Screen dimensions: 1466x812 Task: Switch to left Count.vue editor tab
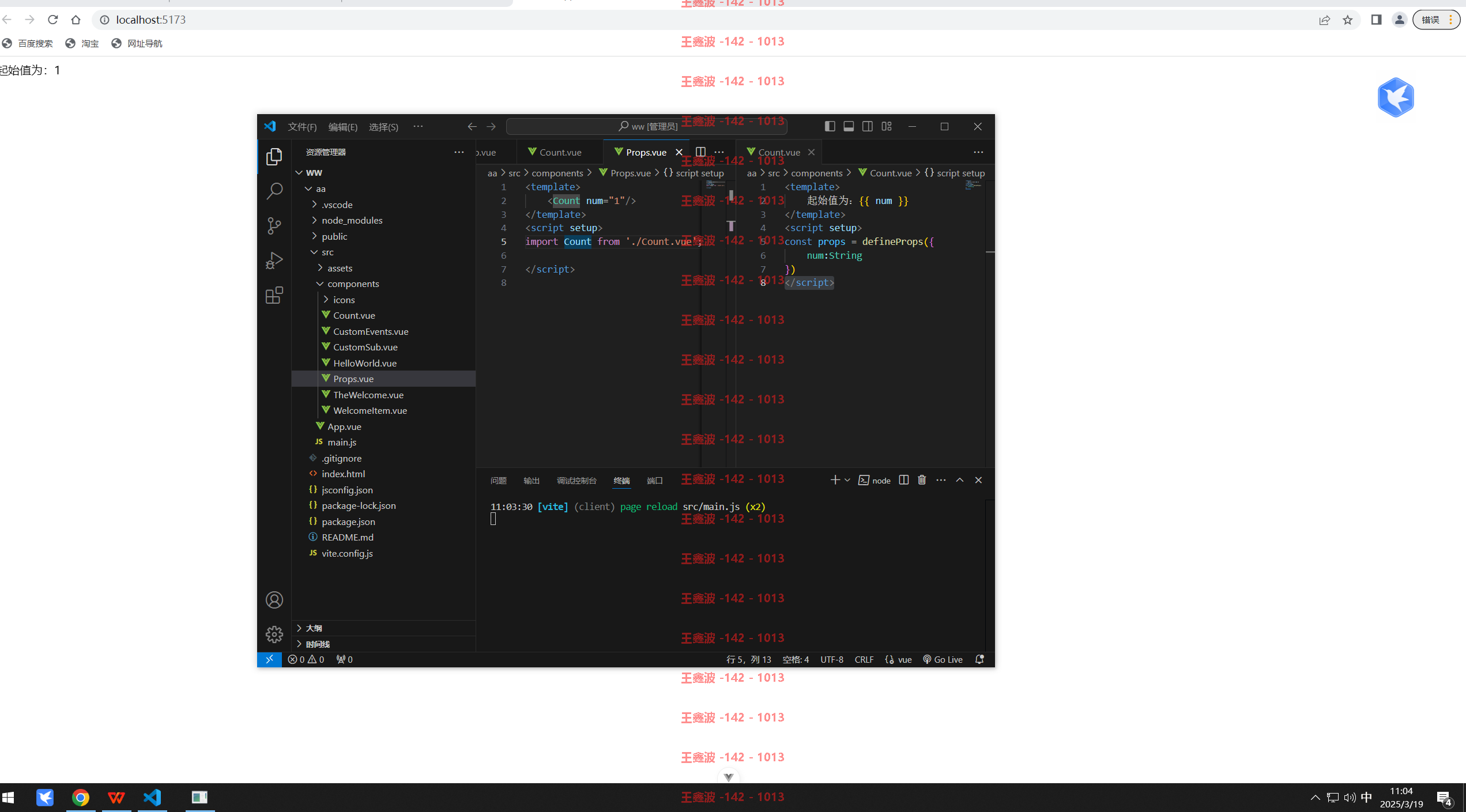(x=559, y=152)
